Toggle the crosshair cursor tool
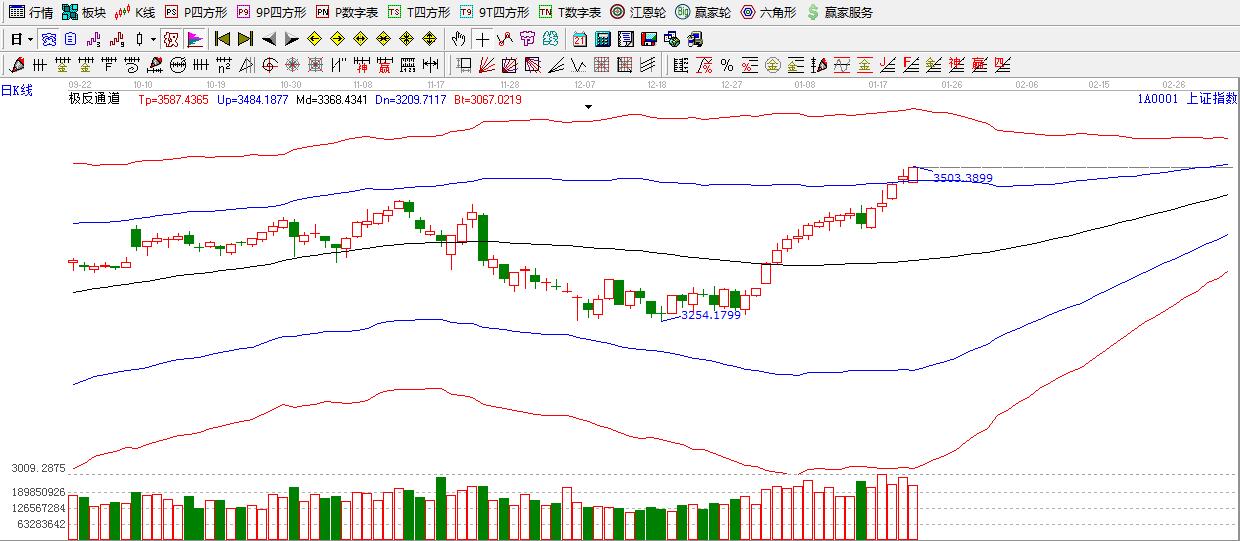The image size is (1240, 541). tap(482, 39)
